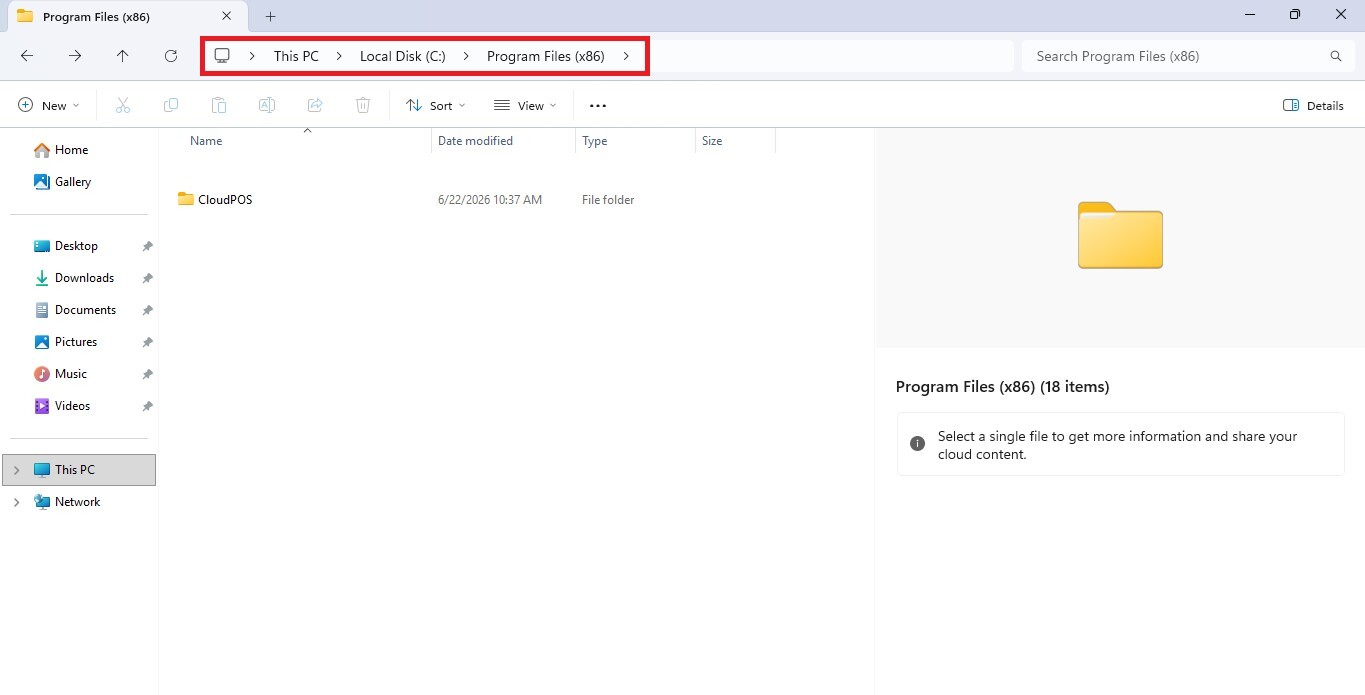Viewport: 1365px width, 695px height.
Task: Expand chevron after This PC breadcrumb
Action: [x=339, y=56]
